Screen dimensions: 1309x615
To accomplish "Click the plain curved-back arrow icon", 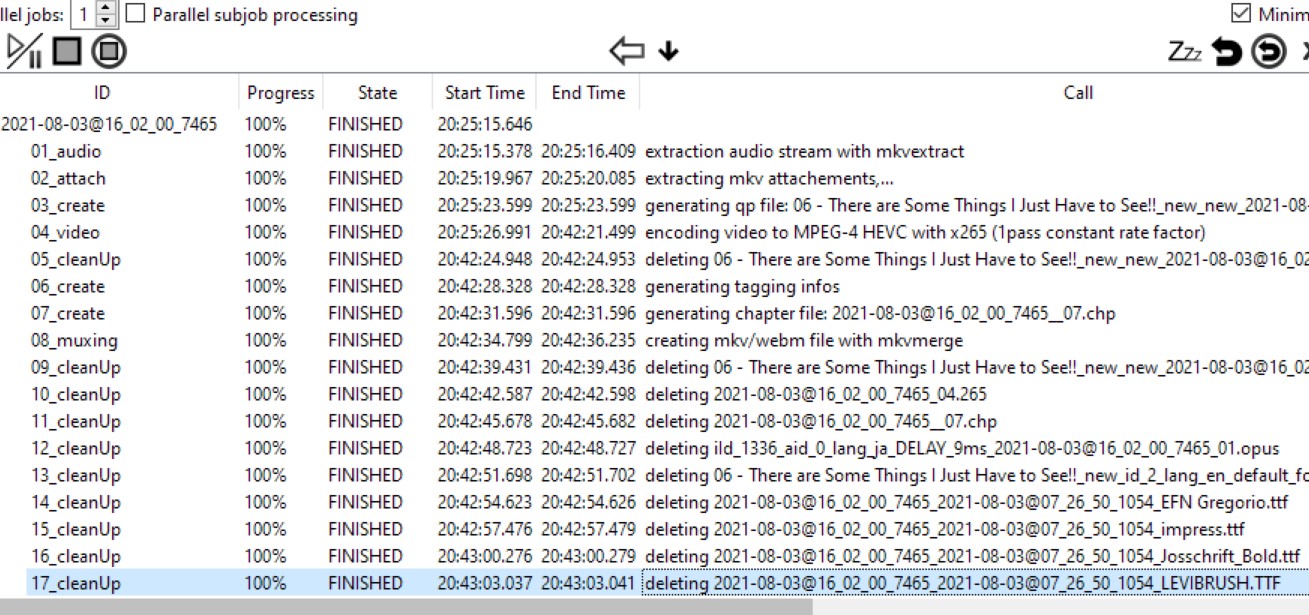I will coord(1227,51).
